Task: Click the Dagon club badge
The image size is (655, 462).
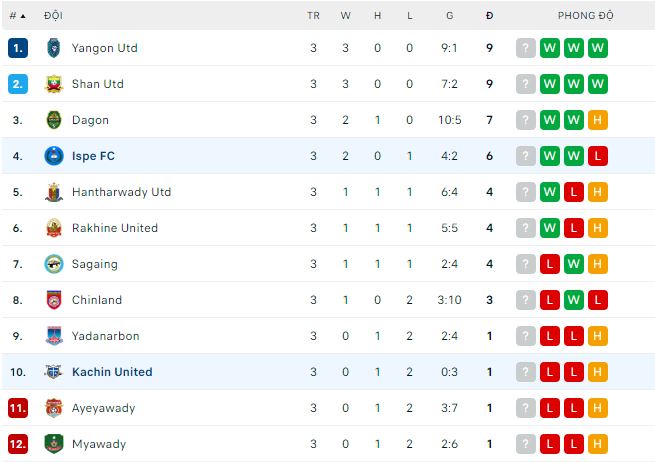Action: pyautogui.click(x=54, y=120)
